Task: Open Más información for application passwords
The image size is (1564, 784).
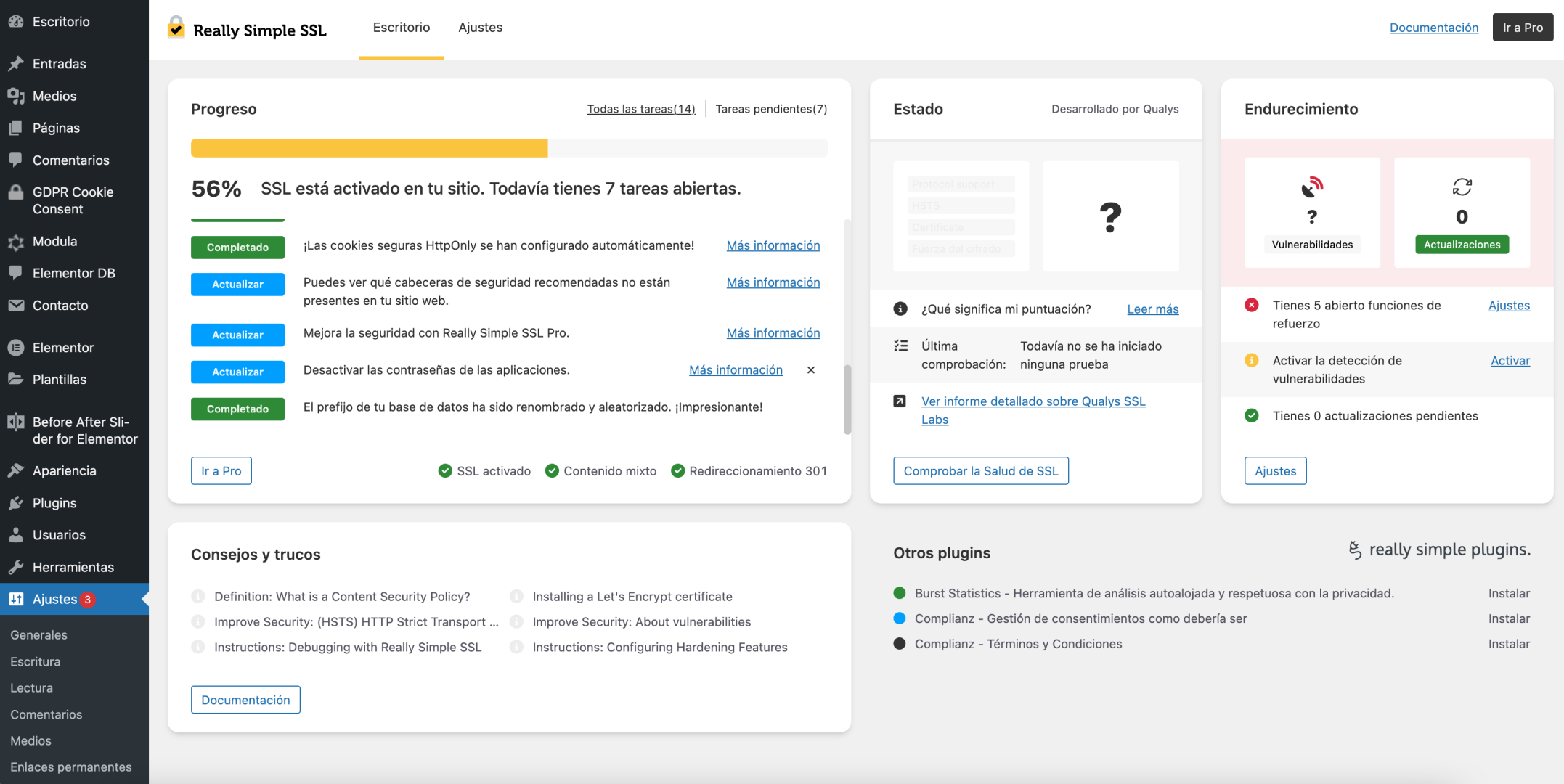Action: coord(736,370)
